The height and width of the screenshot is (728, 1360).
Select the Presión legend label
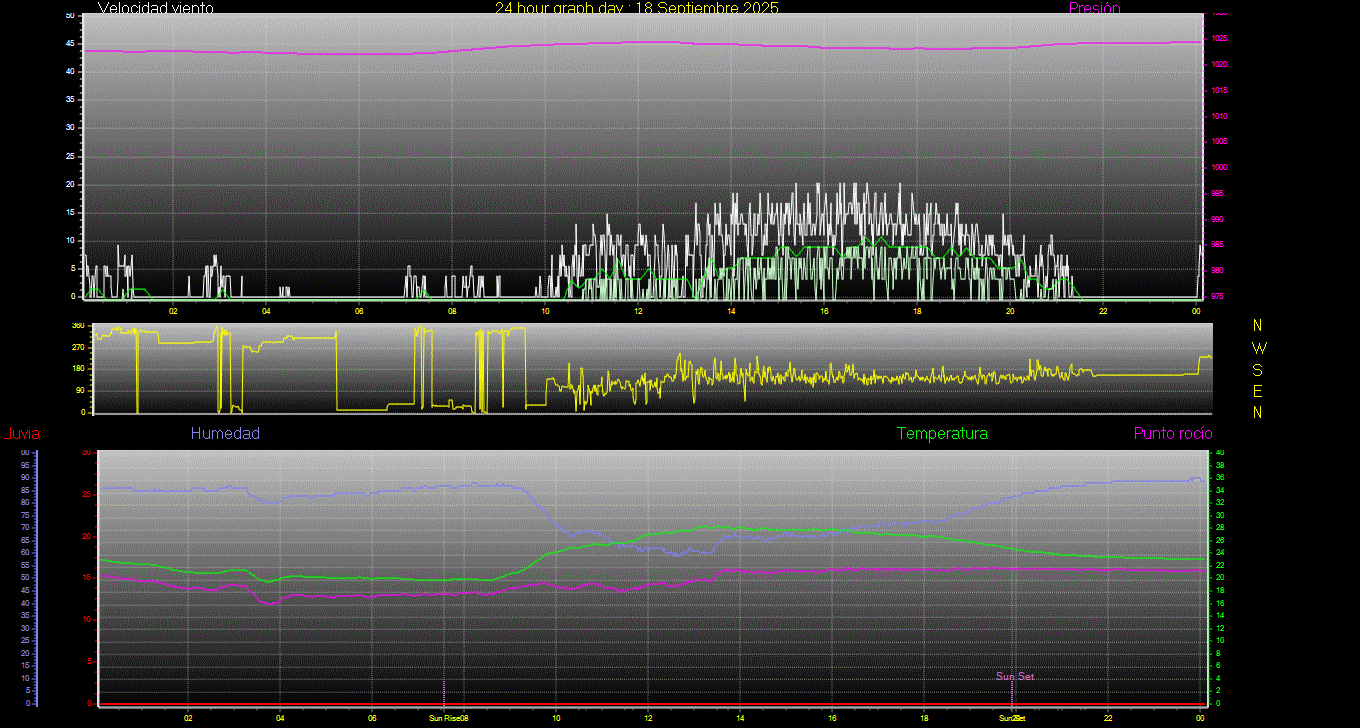[1094, 8]
